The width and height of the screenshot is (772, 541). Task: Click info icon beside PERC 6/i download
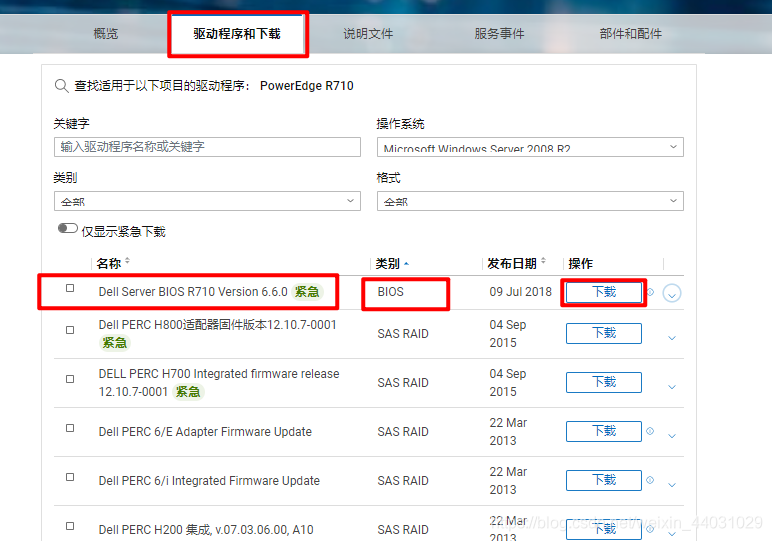click(650, 480)
